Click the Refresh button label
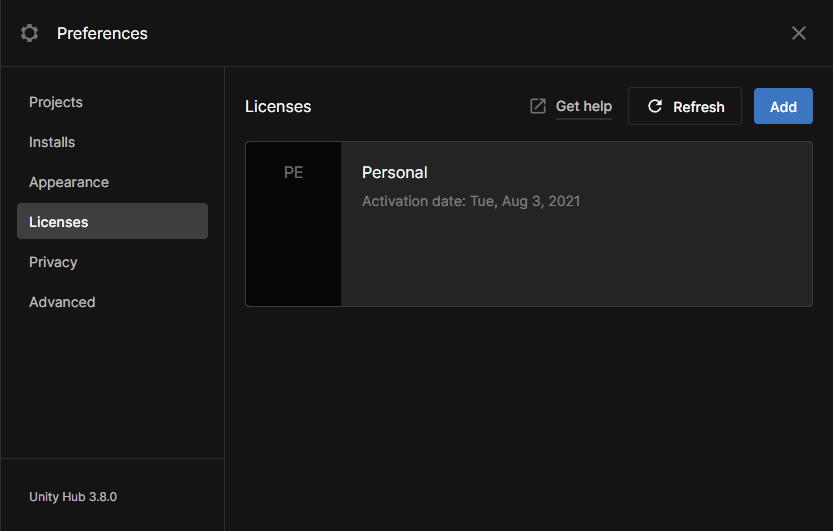 (x=699, y=107)
